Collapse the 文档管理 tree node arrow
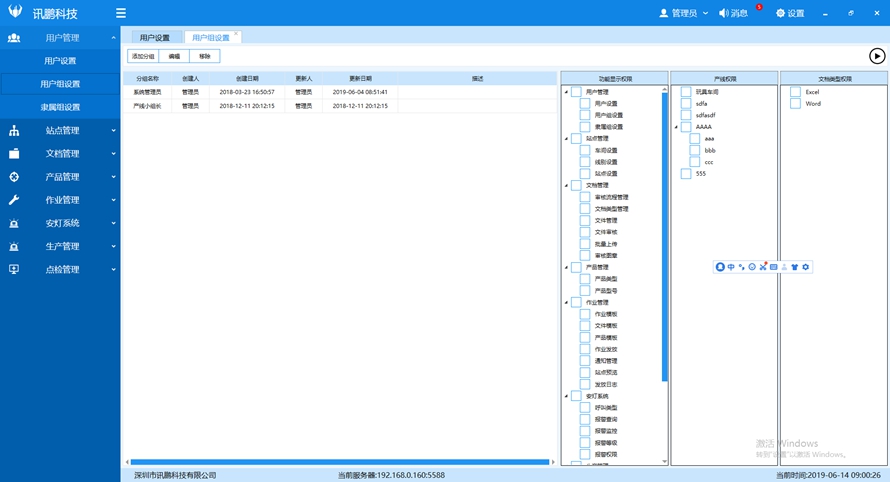Screen dimensions: 890x482 point(566,186)
